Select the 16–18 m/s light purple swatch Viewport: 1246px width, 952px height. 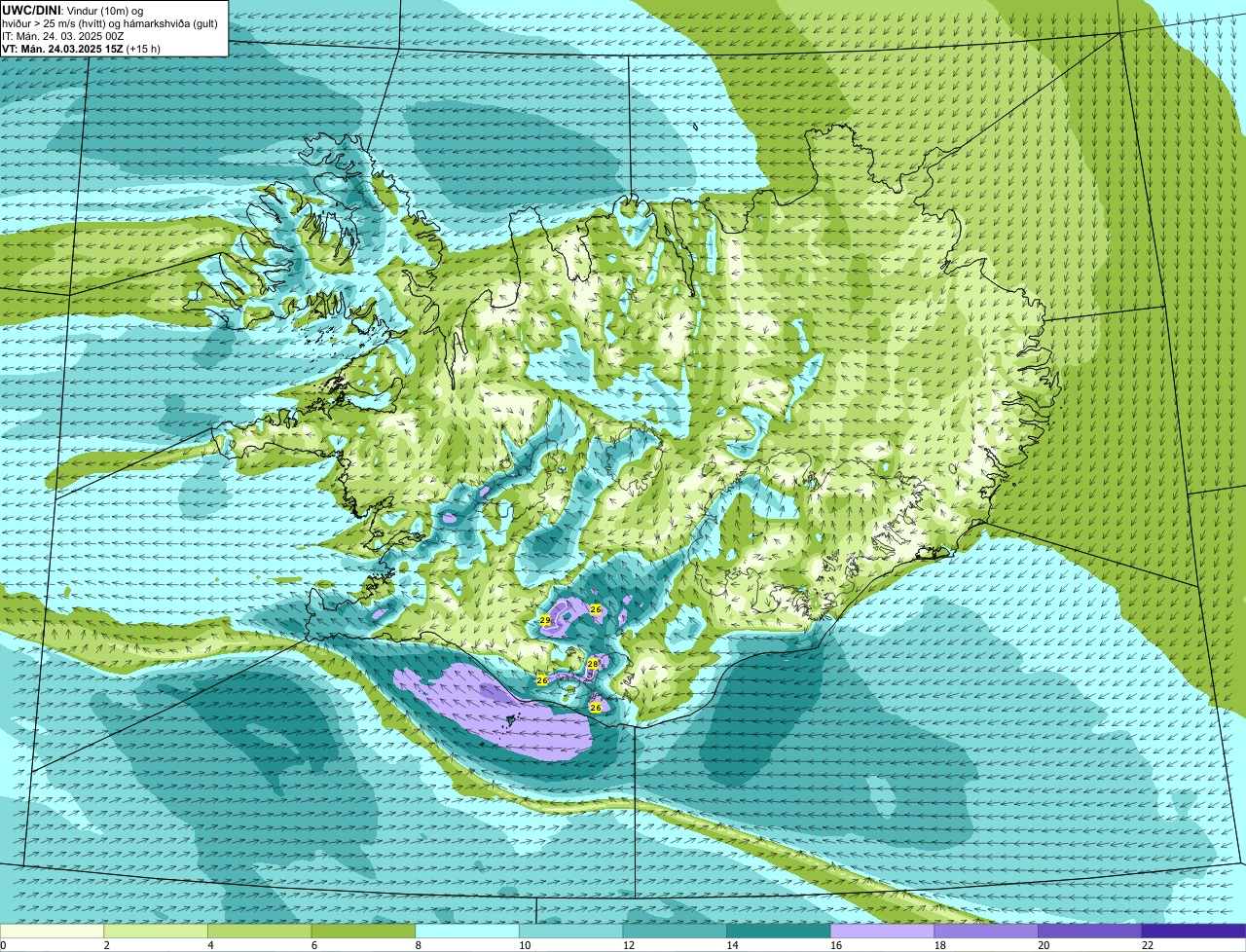[x=882, y=931]
